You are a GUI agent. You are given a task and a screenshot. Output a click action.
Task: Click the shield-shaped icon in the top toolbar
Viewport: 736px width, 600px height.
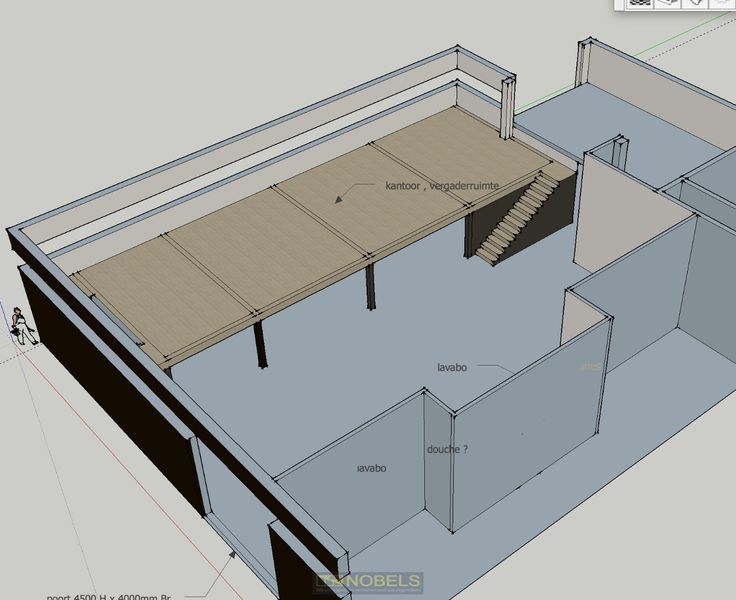(x=696, y=3)
